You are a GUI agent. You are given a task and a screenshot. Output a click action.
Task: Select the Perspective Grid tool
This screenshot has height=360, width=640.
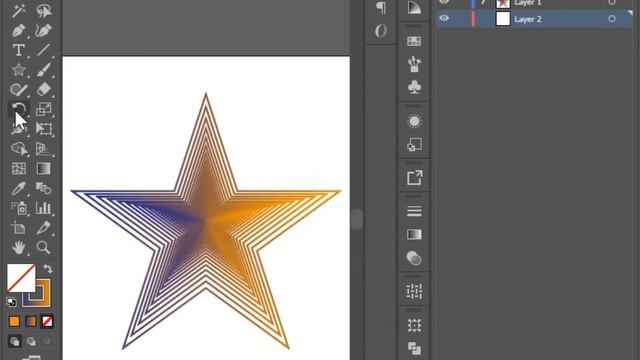point(43,149)
